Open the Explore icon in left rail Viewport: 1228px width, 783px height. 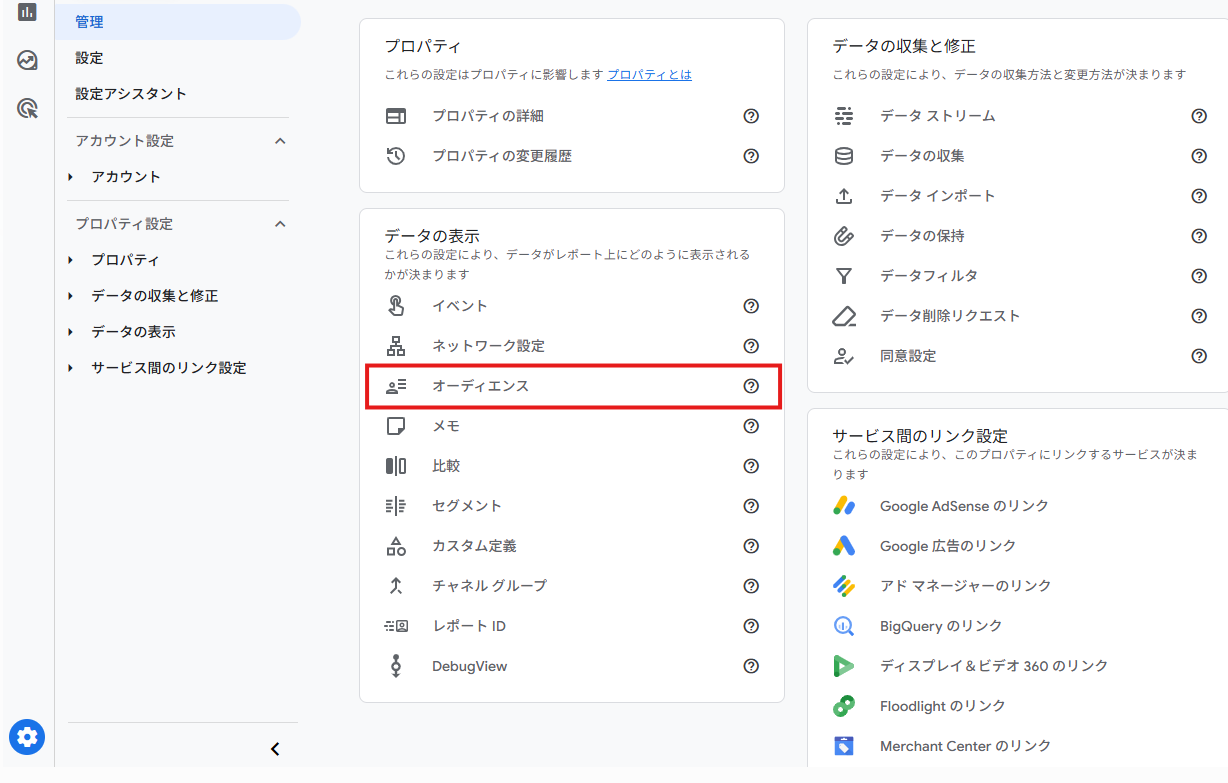(x=27, y=61)
